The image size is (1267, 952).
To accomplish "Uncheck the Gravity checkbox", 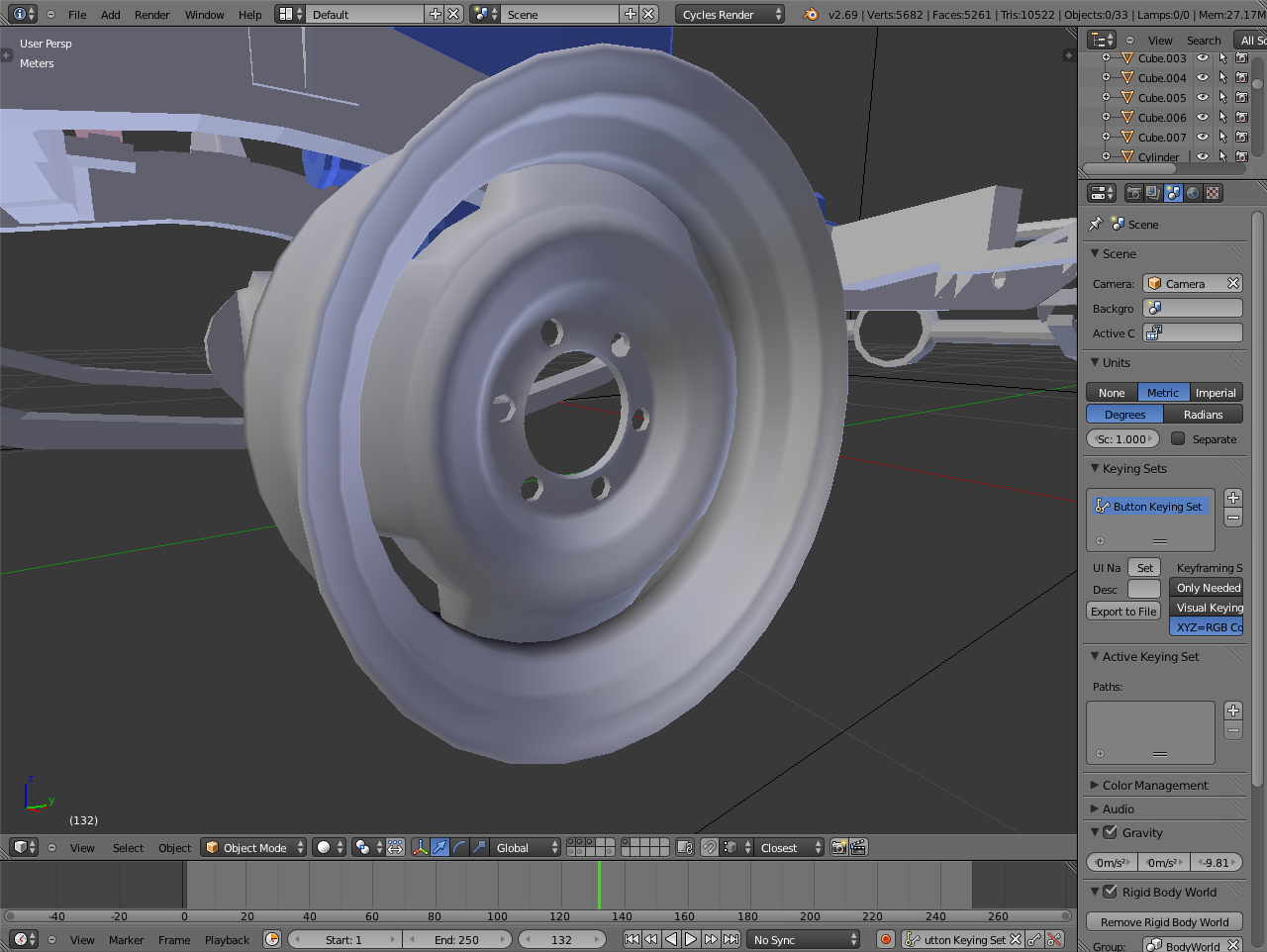I will click(x=1111, y=832).
